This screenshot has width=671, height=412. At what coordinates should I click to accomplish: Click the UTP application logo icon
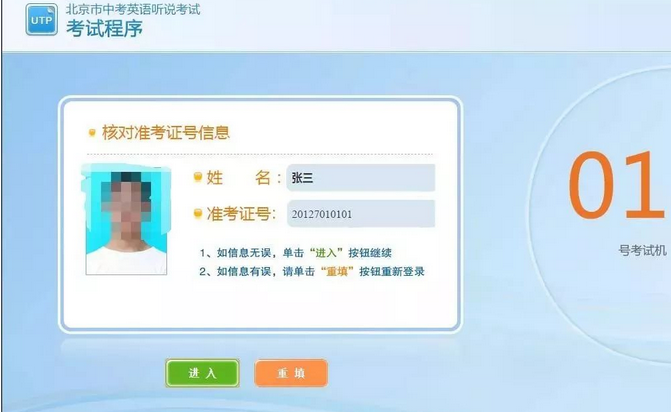pos(42,20)
